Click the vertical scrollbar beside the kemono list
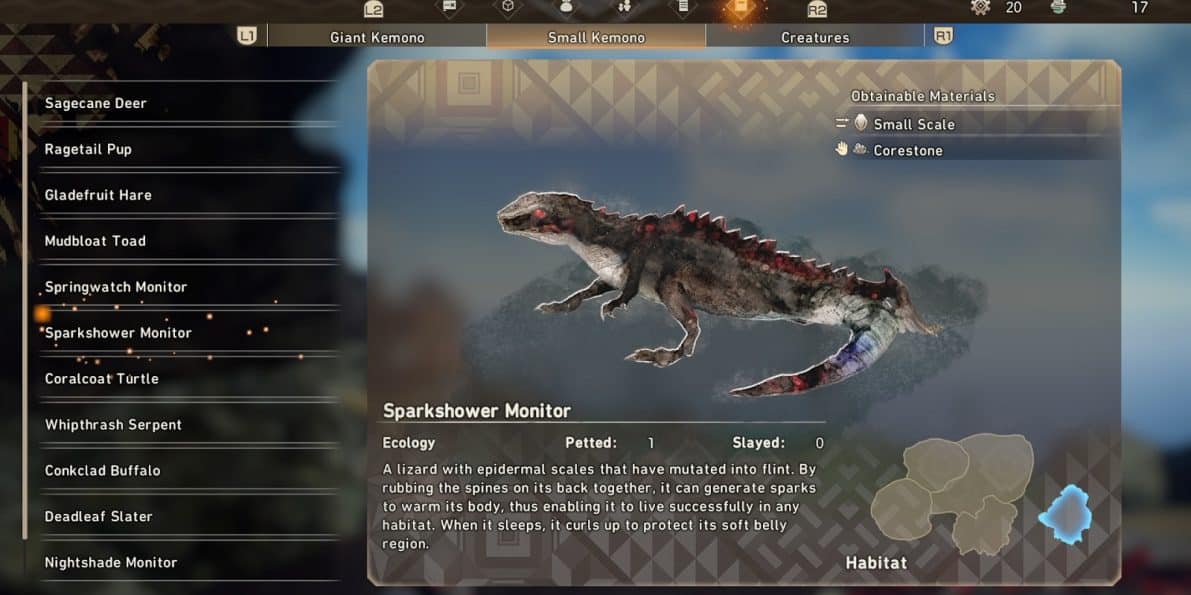Image resolution: width=1191 pixels, height=595 pixels. [25, 310]
